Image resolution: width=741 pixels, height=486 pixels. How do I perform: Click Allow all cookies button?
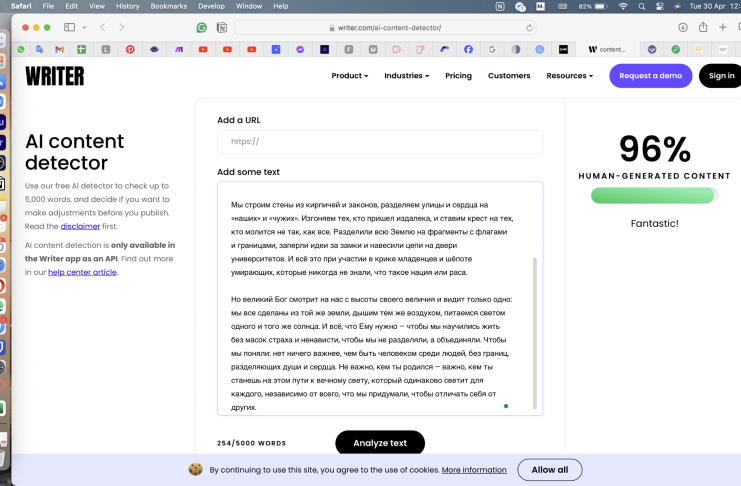click(550, 470)
